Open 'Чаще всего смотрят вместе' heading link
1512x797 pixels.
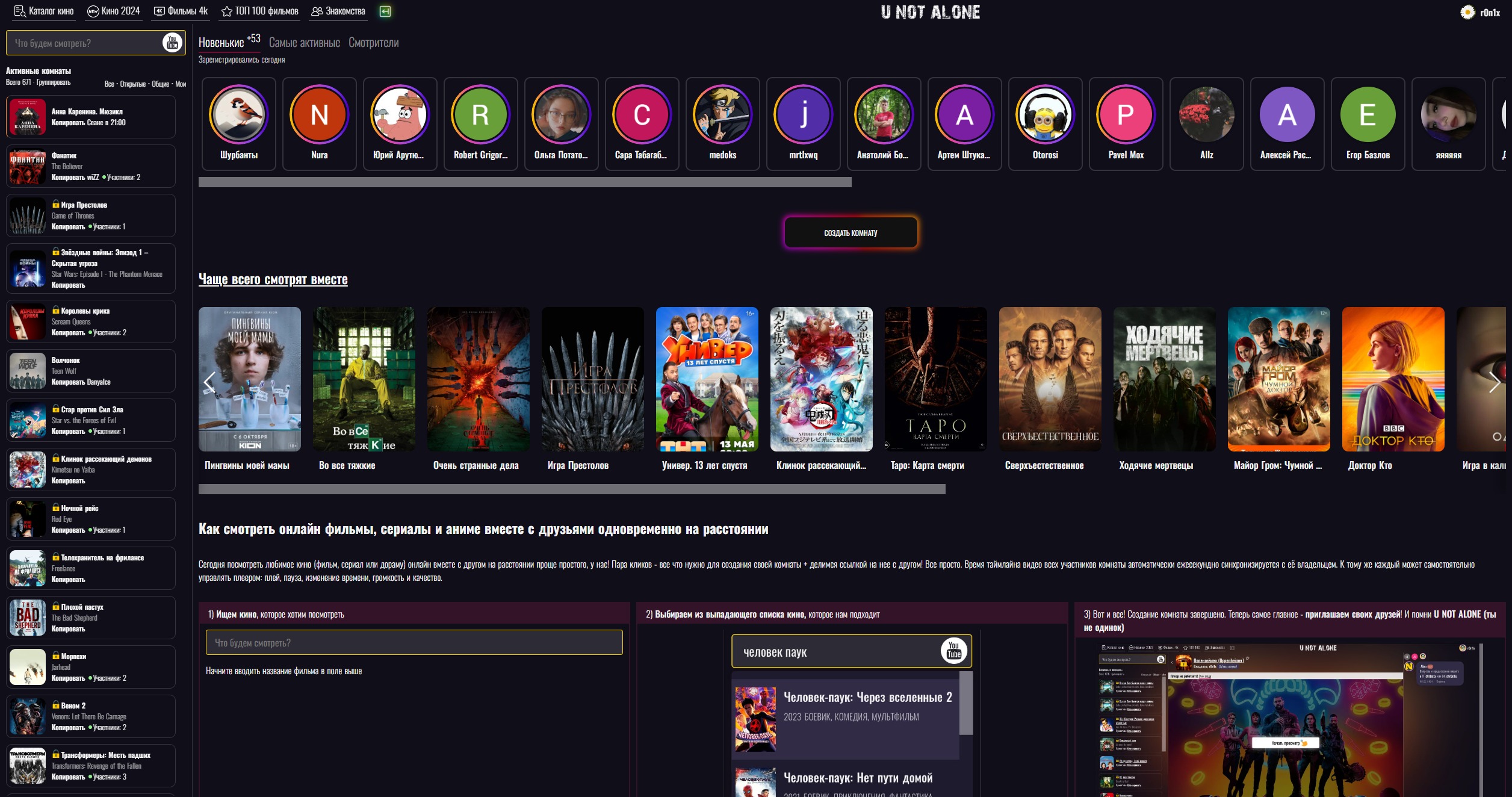pyautogui.click(x=273, y=279)
